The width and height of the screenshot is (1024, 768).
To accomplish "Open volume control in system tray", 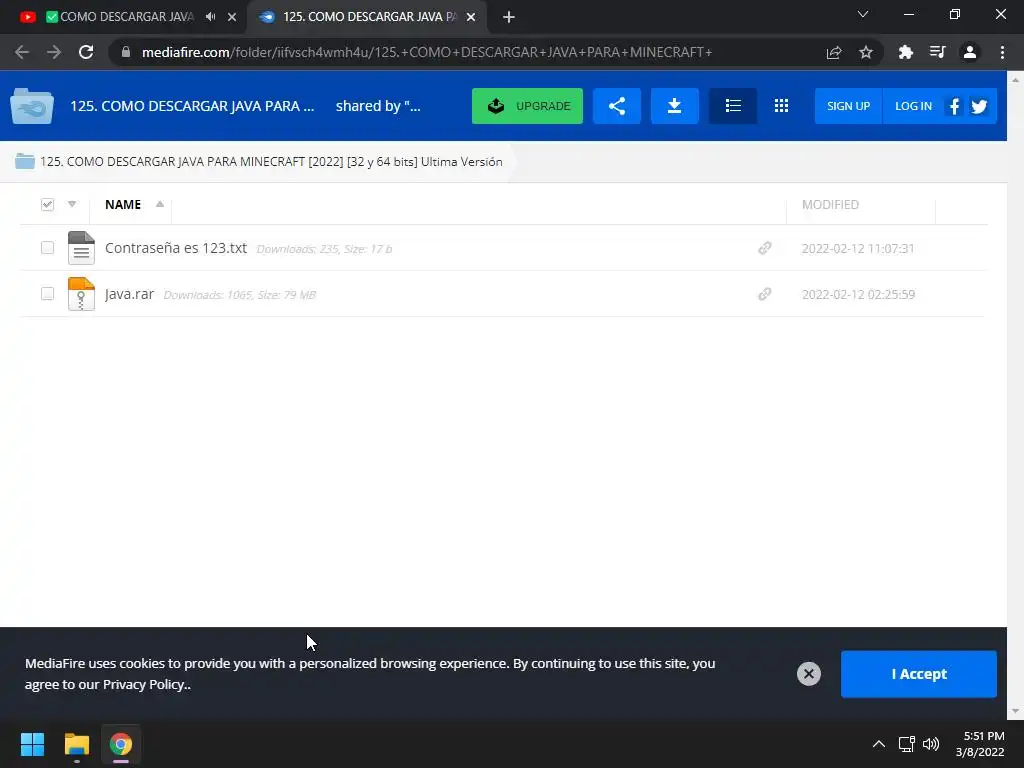I will point(931,744).
